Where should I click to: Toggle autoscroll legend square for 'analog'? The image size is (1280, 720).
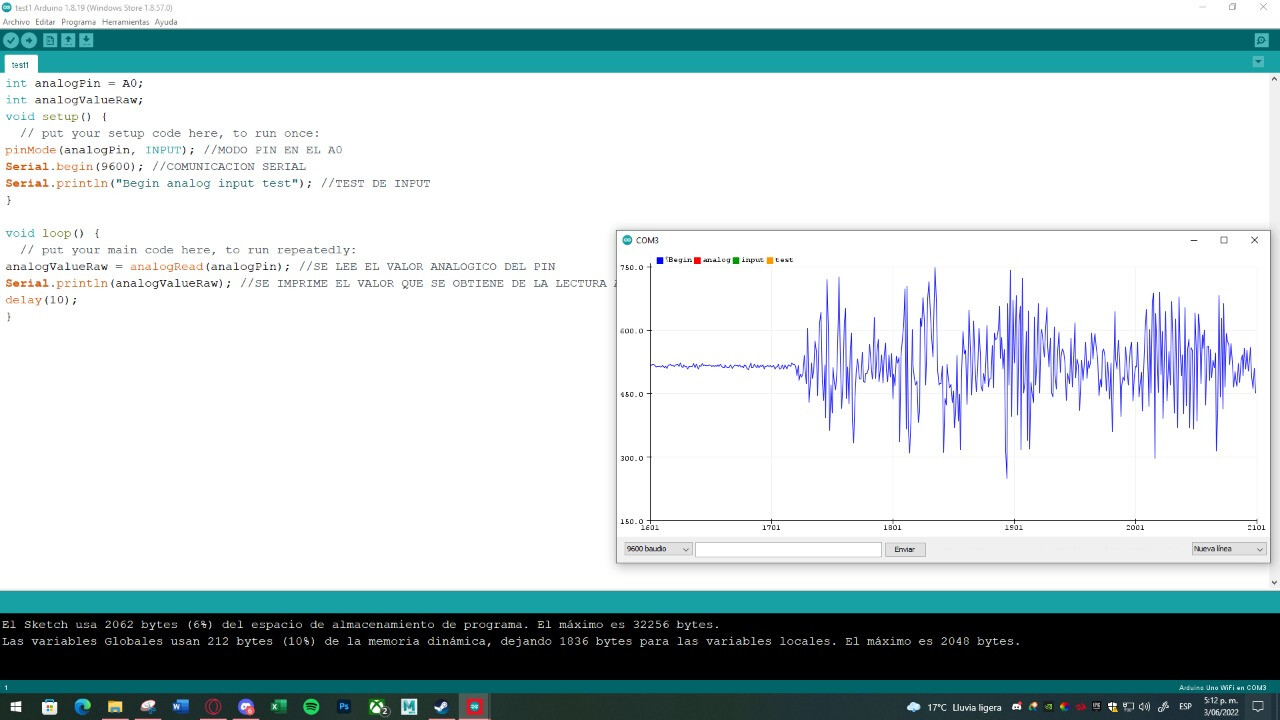pyautogui.click(x=697, y=260)
